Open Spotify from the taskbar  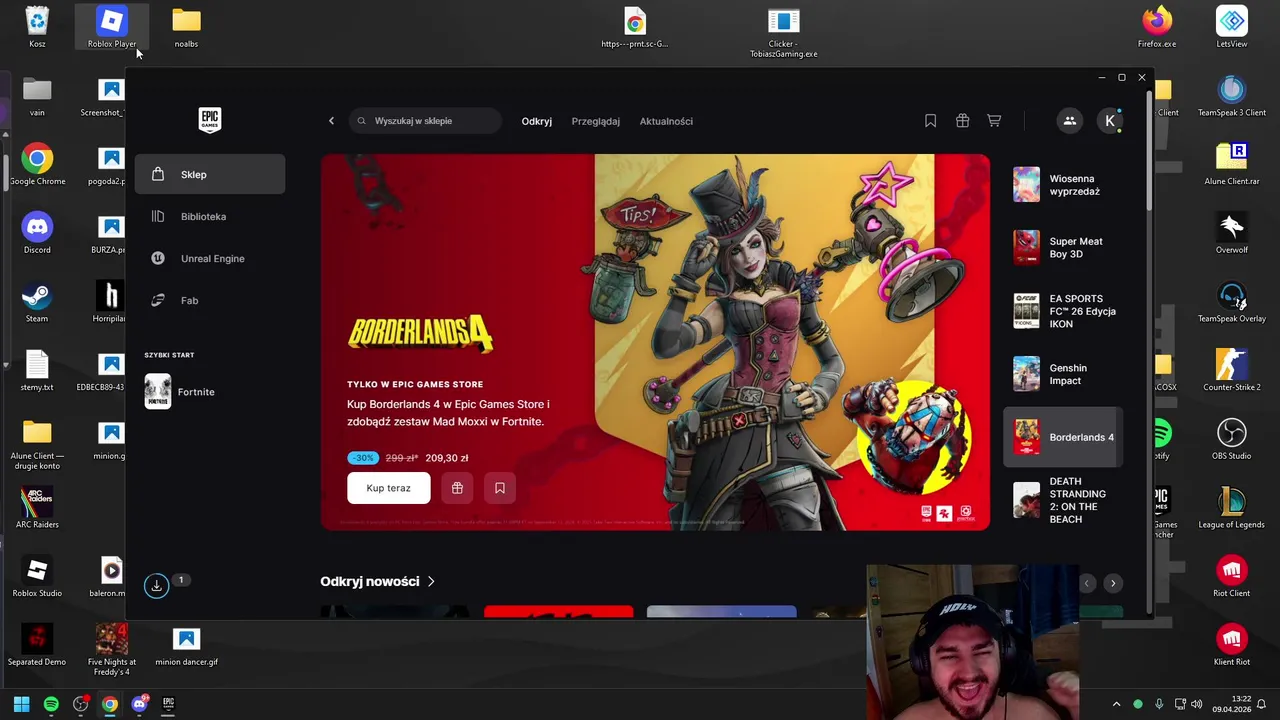tap(51, 704)
